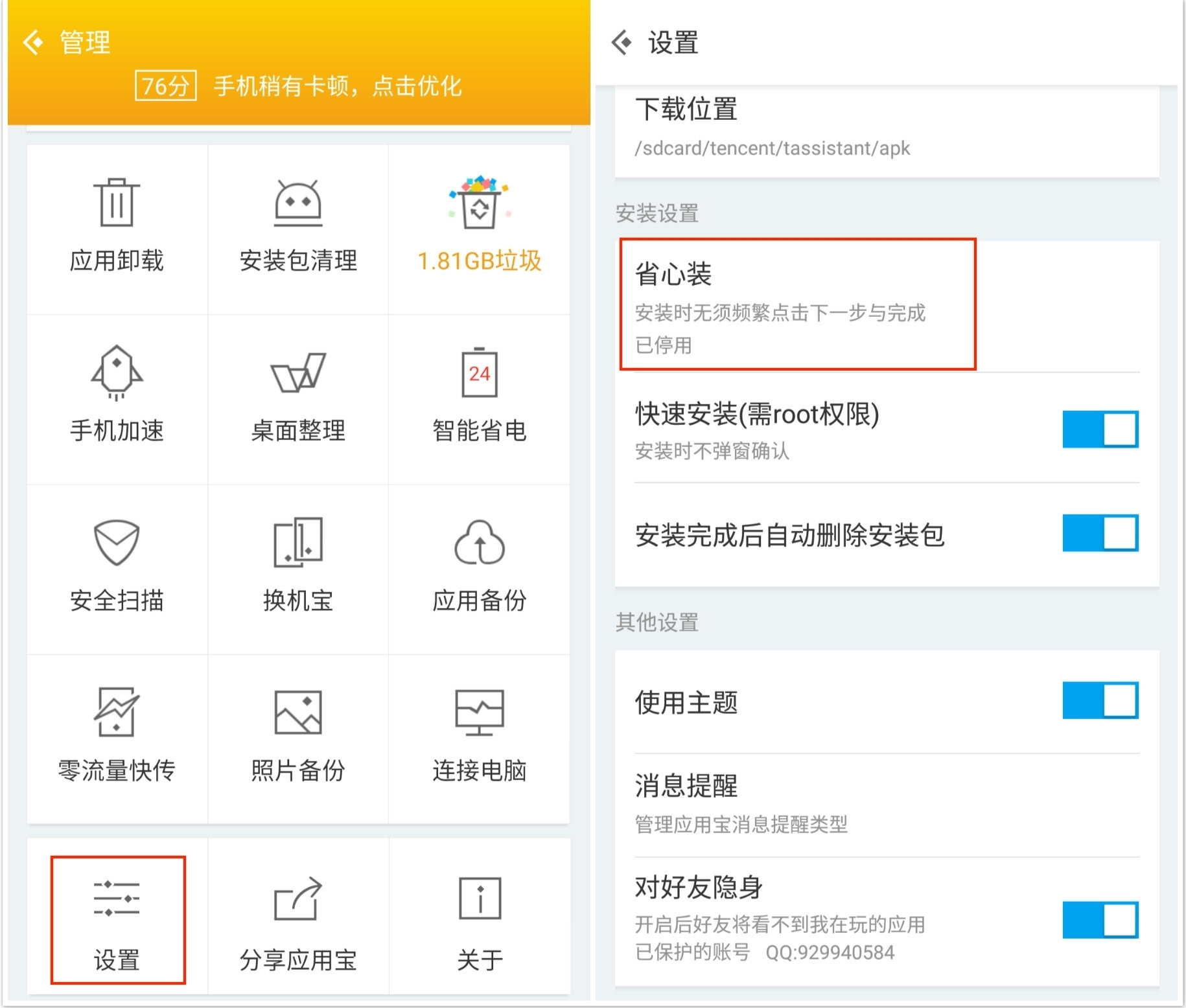Go back from the 管理 screen

pyautogui.click(x=34, y=43)
